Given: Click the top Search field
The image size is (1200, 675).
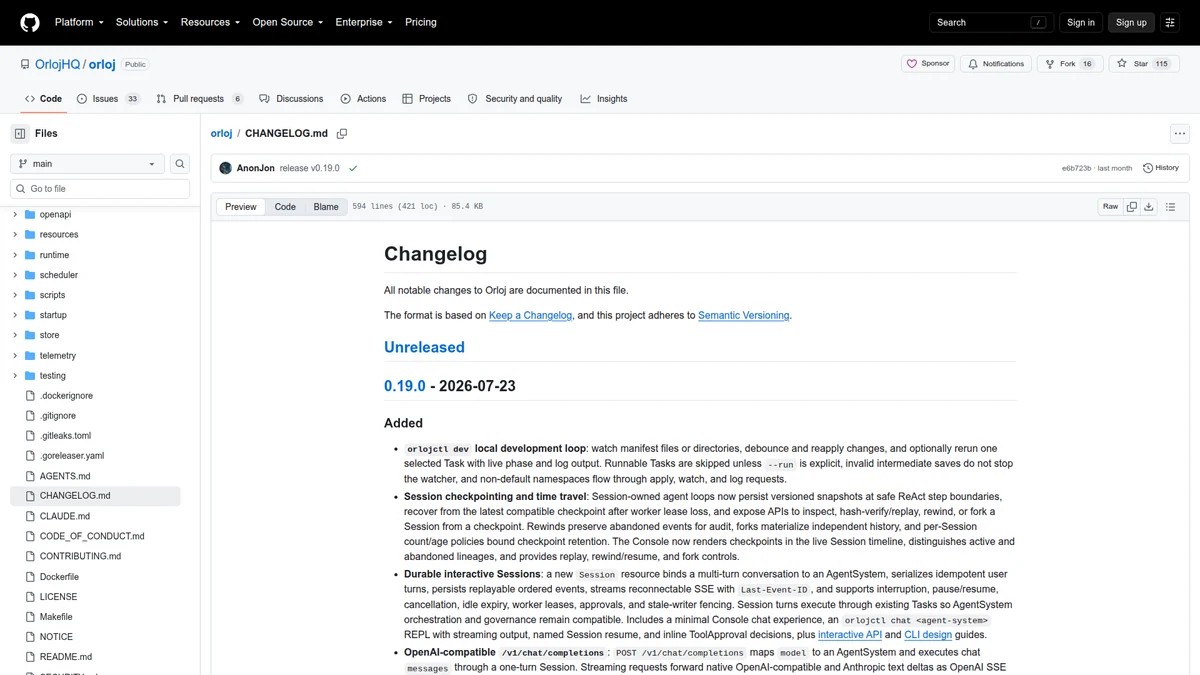Looking at the screenshot, I should pos(990,22).
